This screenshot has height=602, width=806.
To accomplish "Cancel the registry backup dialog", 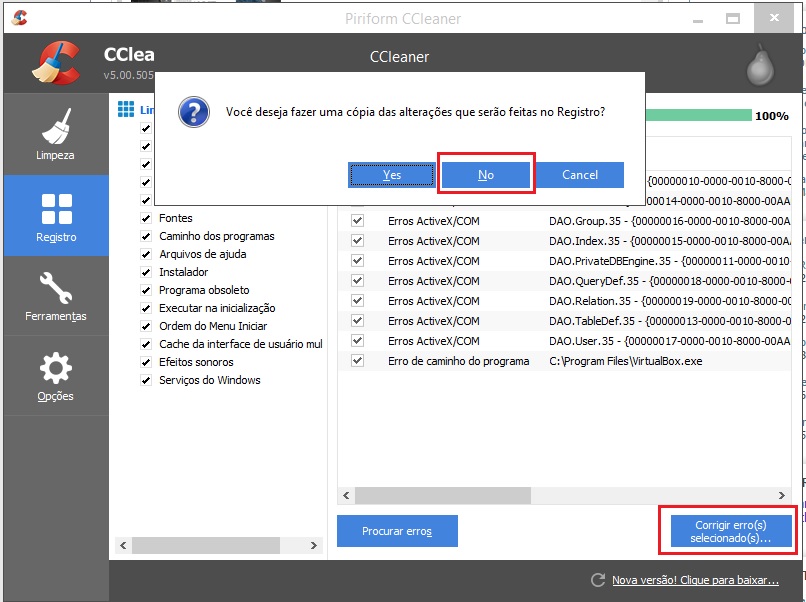I will click(x=580, y=175).
